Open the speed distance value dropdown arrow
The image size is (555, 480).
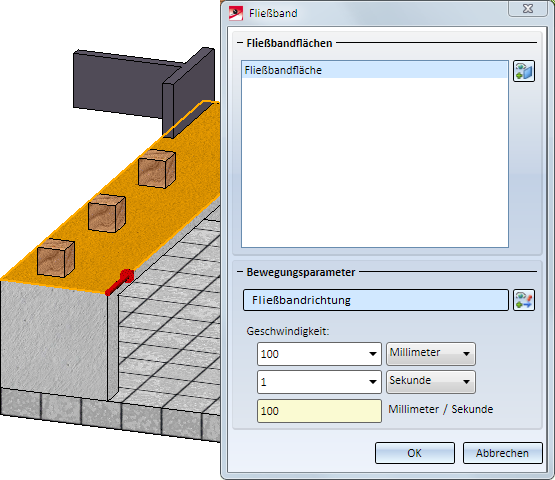[x=372, y=354]
